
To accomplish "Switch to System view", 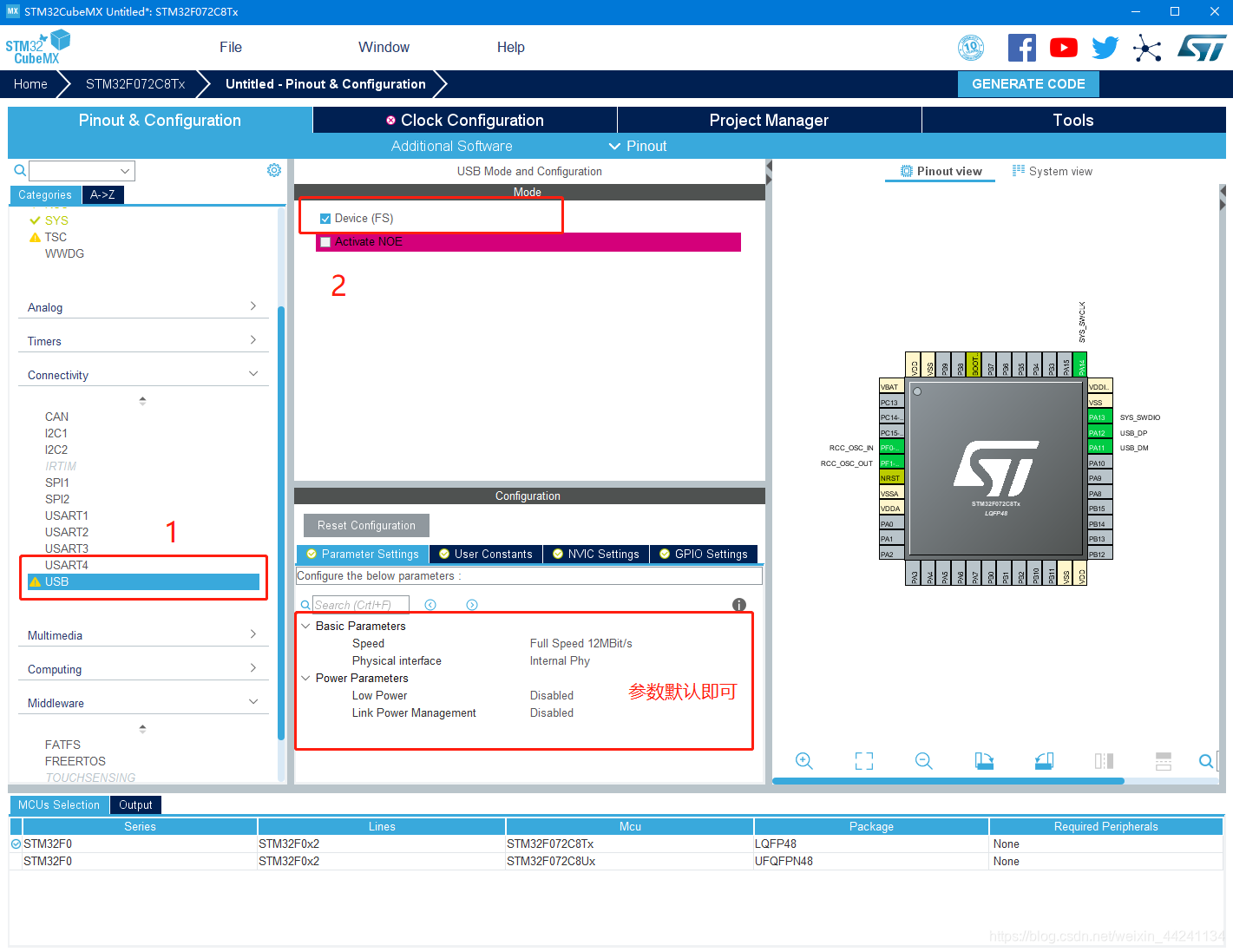I will pos(1053,171).
